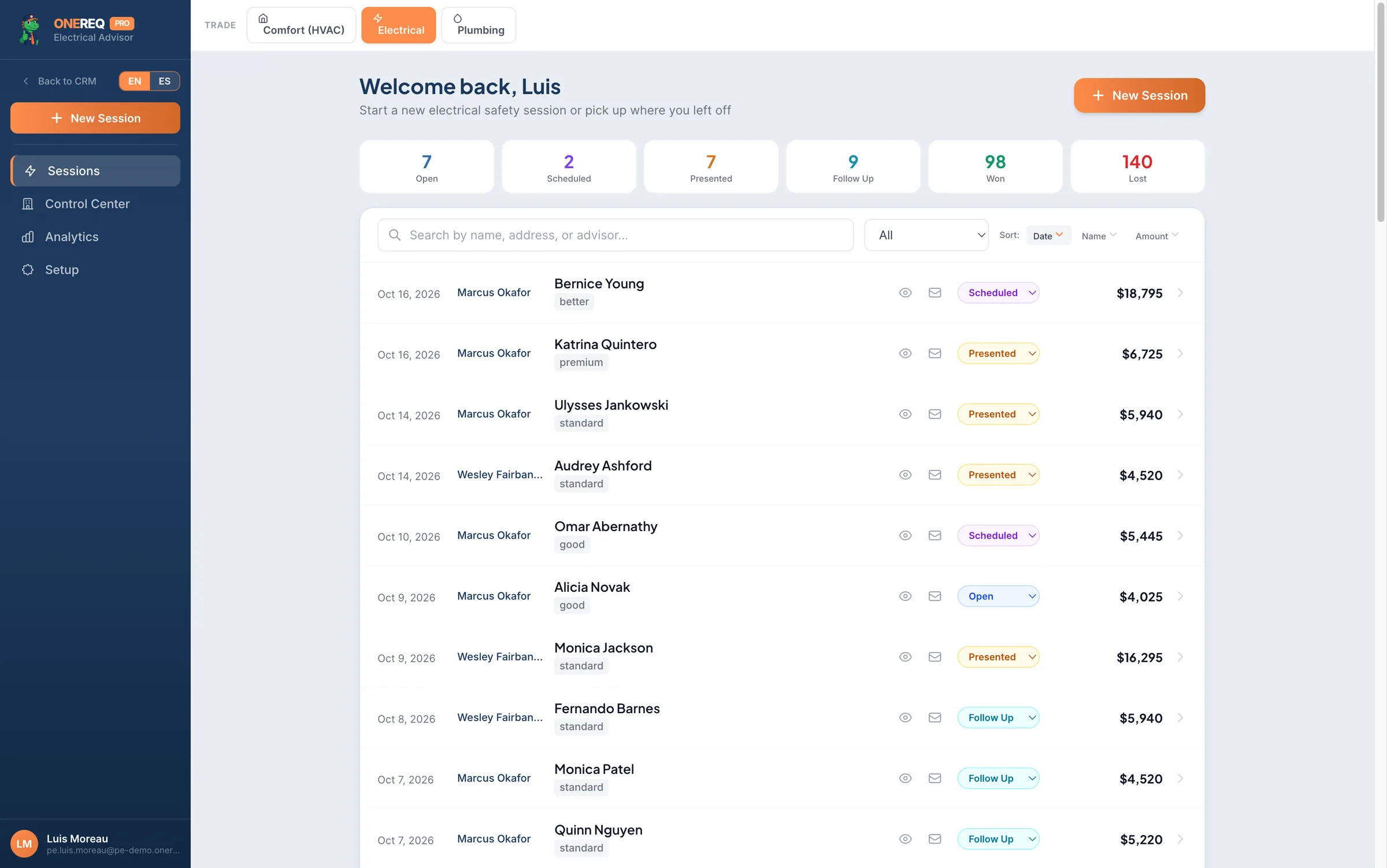Sort sessions by Amount

pyautogui.click(x=1156, y=236)
